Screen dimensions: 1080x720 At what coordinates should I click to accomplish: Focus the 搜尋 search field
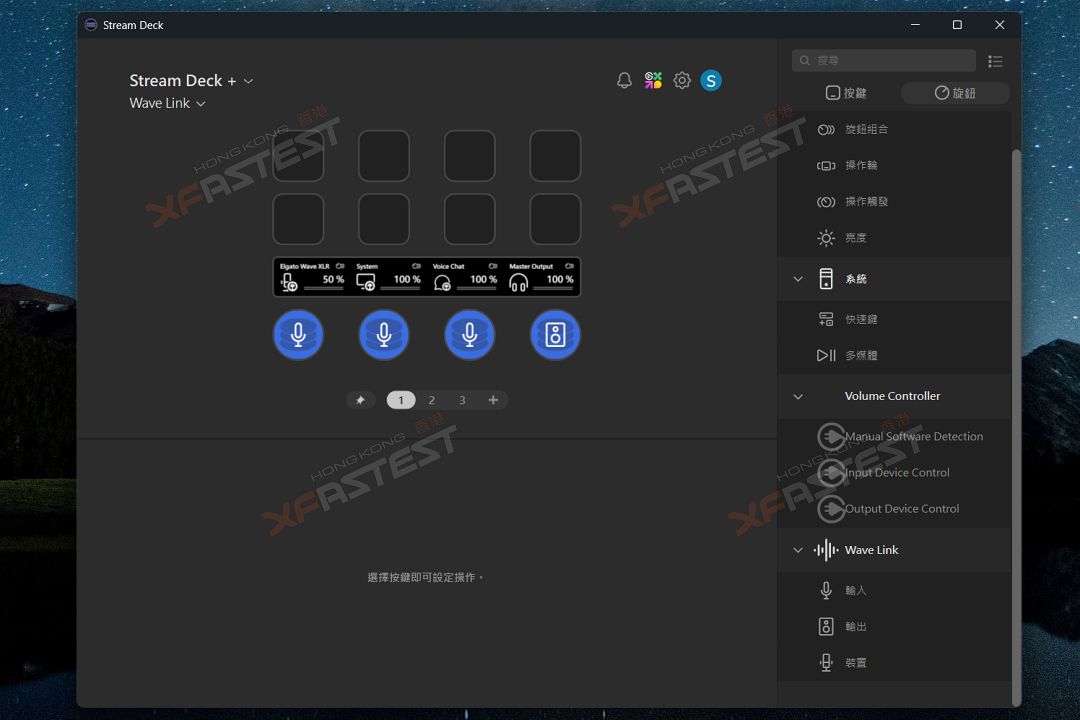pos(884,61)
